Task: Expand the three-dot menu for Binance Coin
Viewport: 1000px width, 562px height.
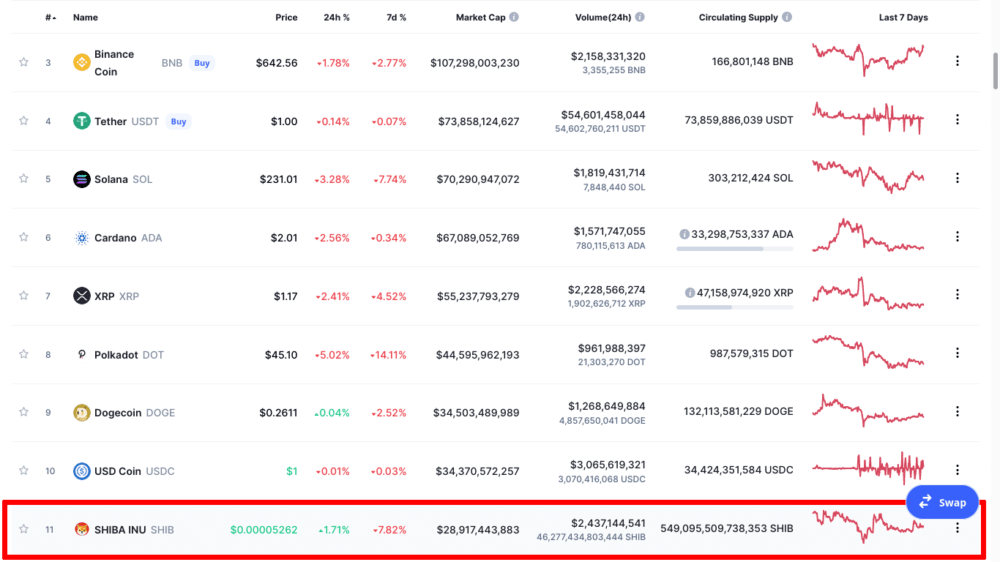Action: tap(957, 61)
